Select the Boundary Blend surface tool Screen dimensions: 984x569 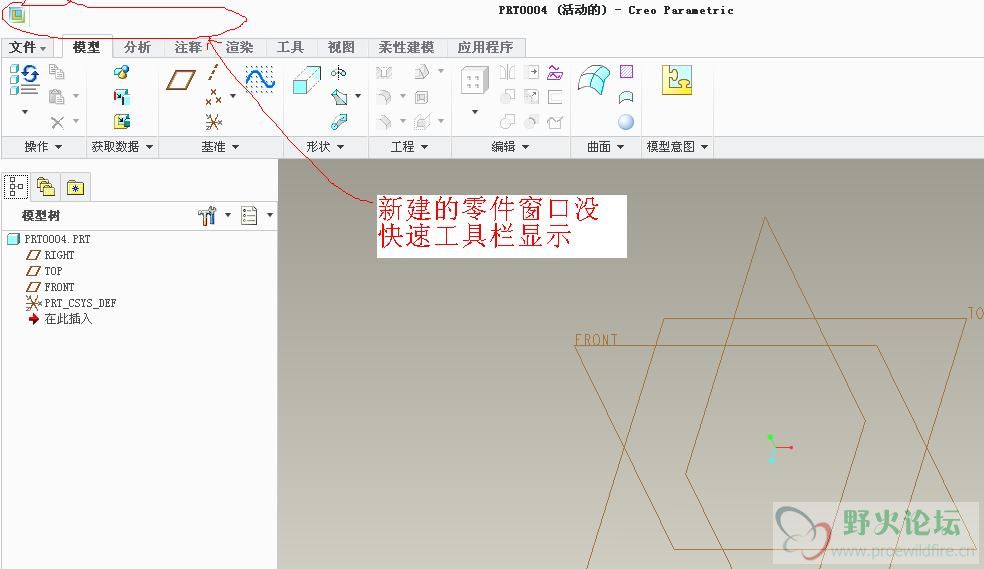tap(593, 80)
